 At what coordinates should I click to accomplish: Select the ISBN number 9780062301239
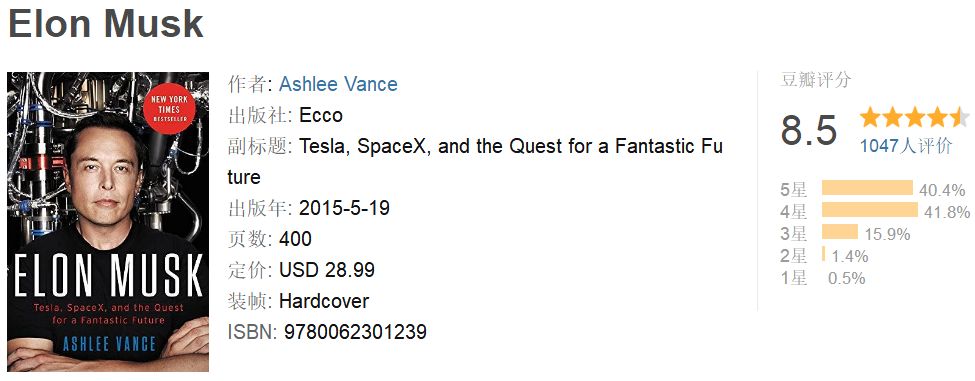coord(355,331)
